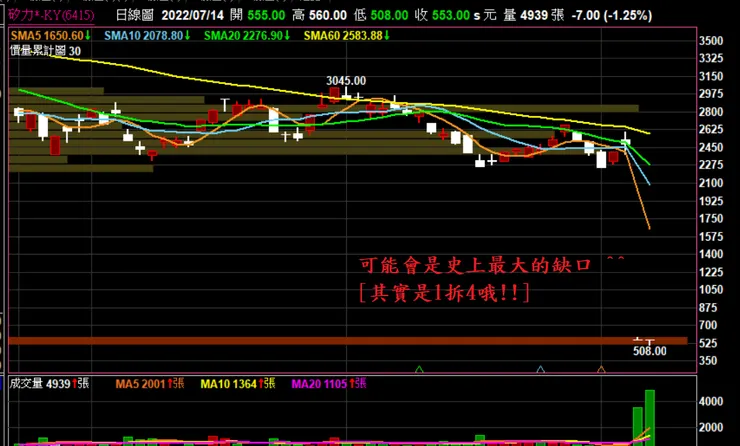Select the MA20 1105 volume average label
Screen dimensions: 740x446
(x=329, y=384)
